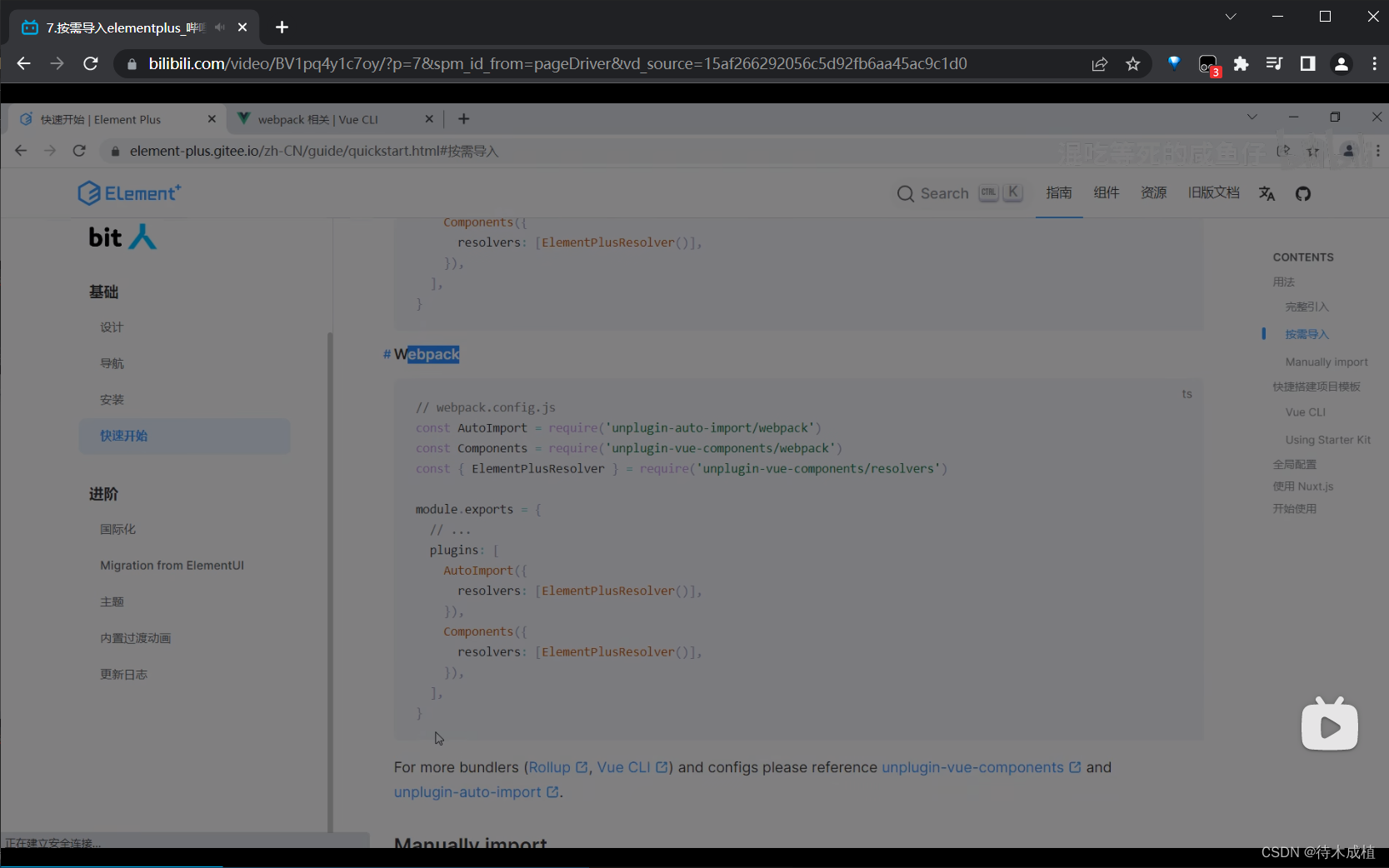Click the bilibili address bar URL
The height and width of the screenshot is (868, 1389).
tap(557, 63)
